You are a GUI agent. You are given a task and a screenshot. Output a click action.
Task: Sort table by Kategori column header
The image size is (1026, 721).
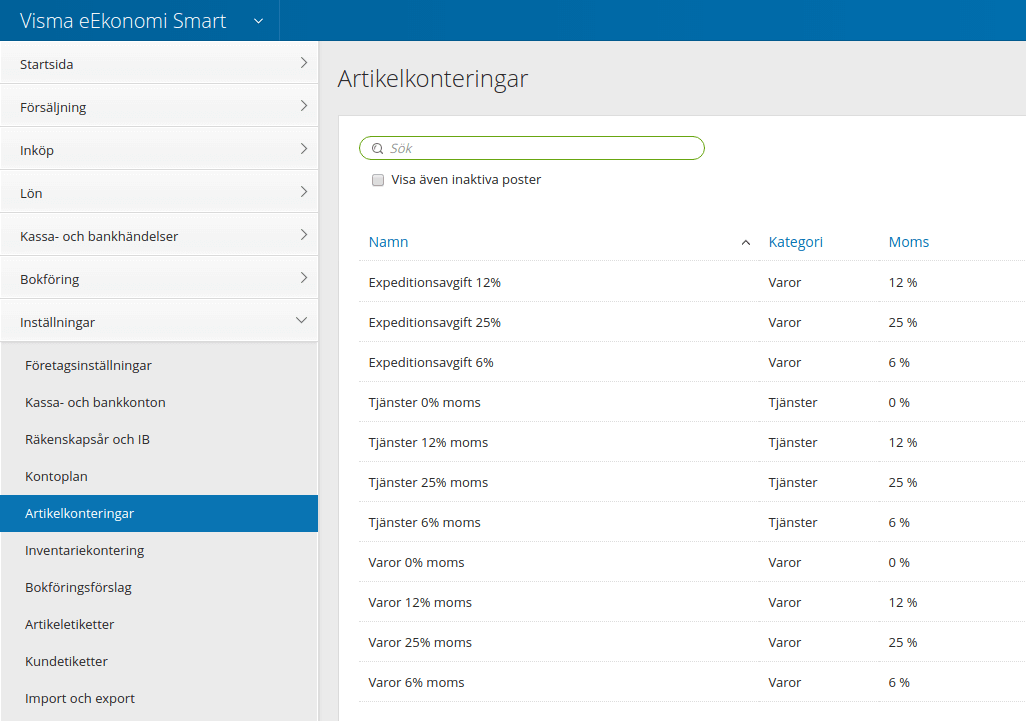coord(795,242)
